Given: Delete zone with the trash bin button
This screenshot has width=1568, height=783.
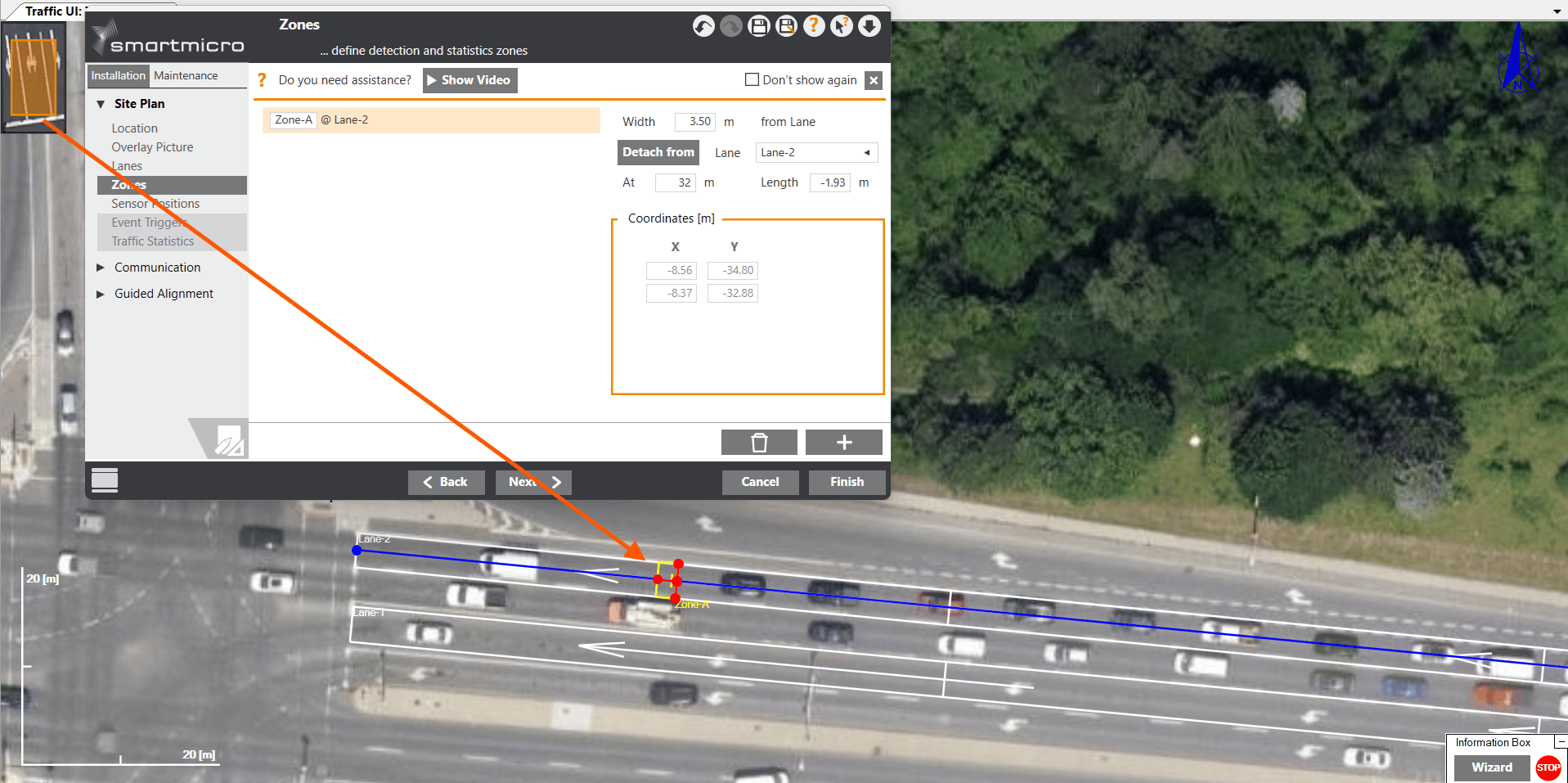Looking at the screenshot, I should pos(759,443).
